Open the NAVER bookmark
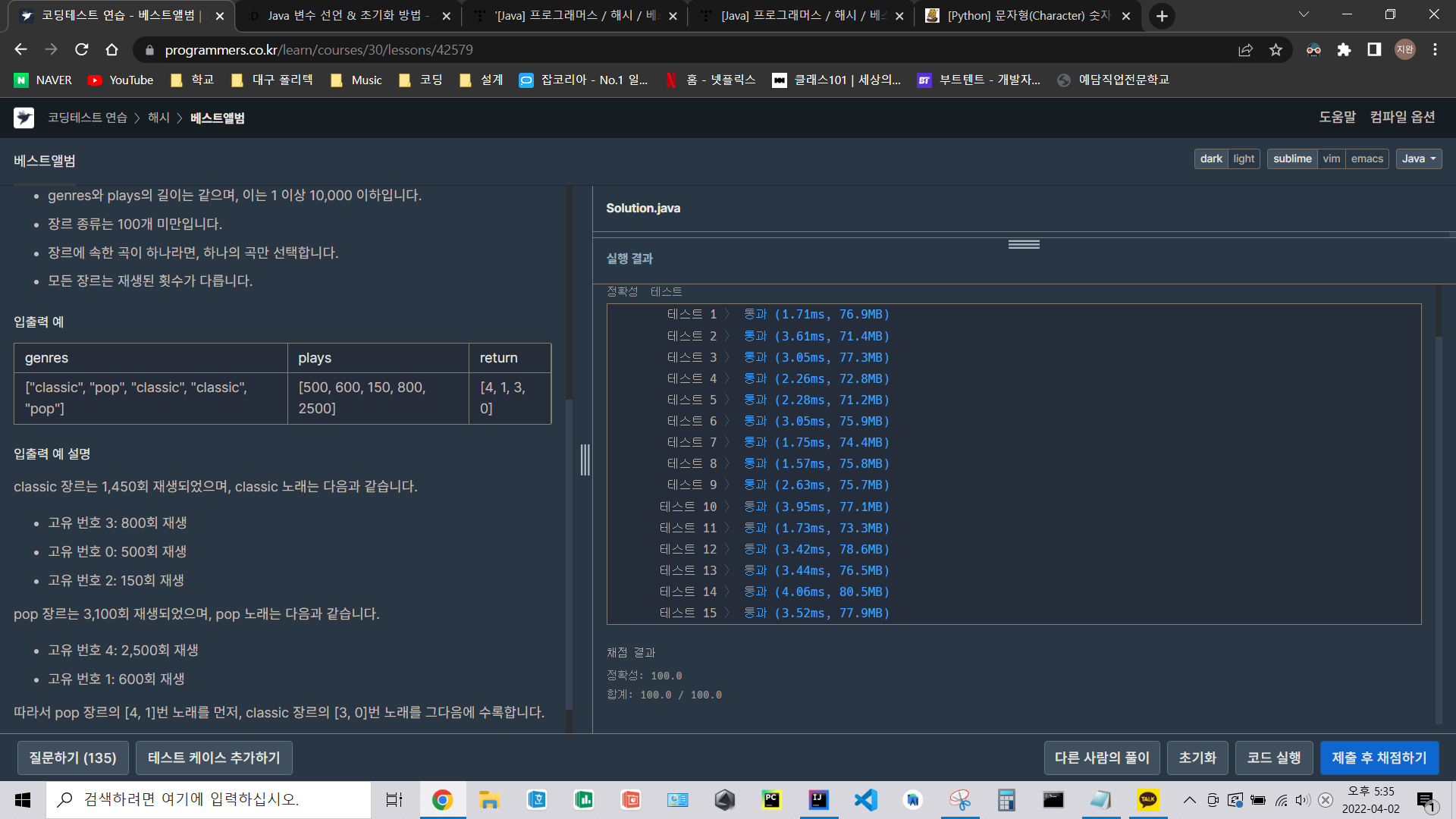The height and width of the screenshot is (819, 1456). tap(43, 80)
